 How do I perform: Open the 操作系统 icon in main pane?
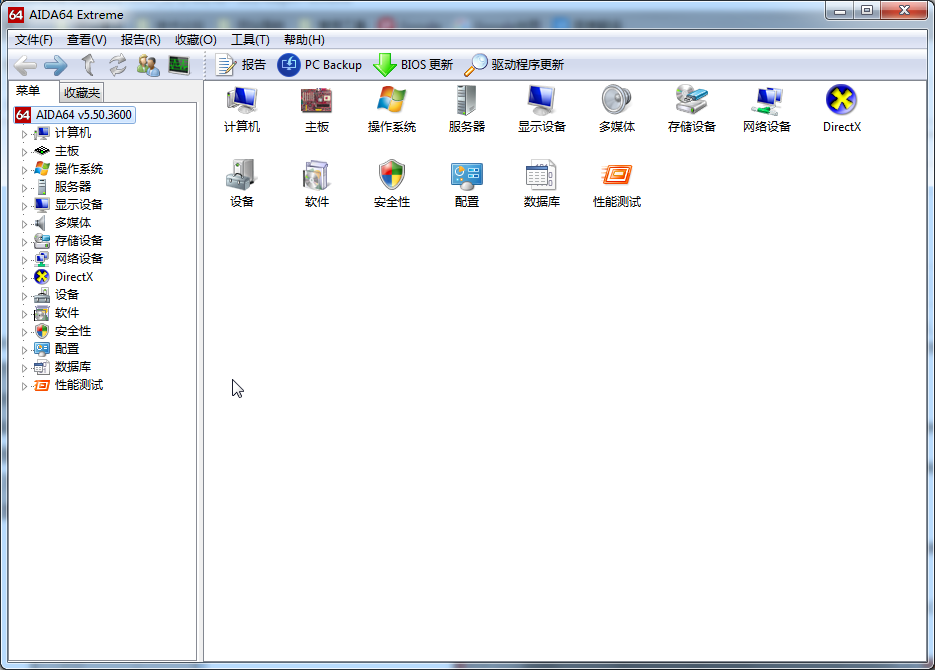point(392,110)
